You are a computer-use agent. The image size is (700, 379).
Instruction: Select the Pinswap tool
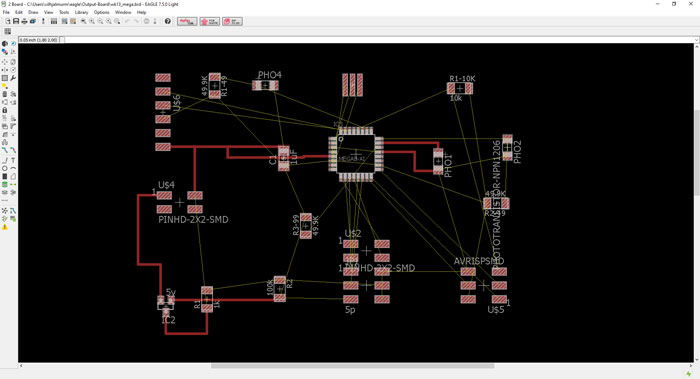point(5,102)
